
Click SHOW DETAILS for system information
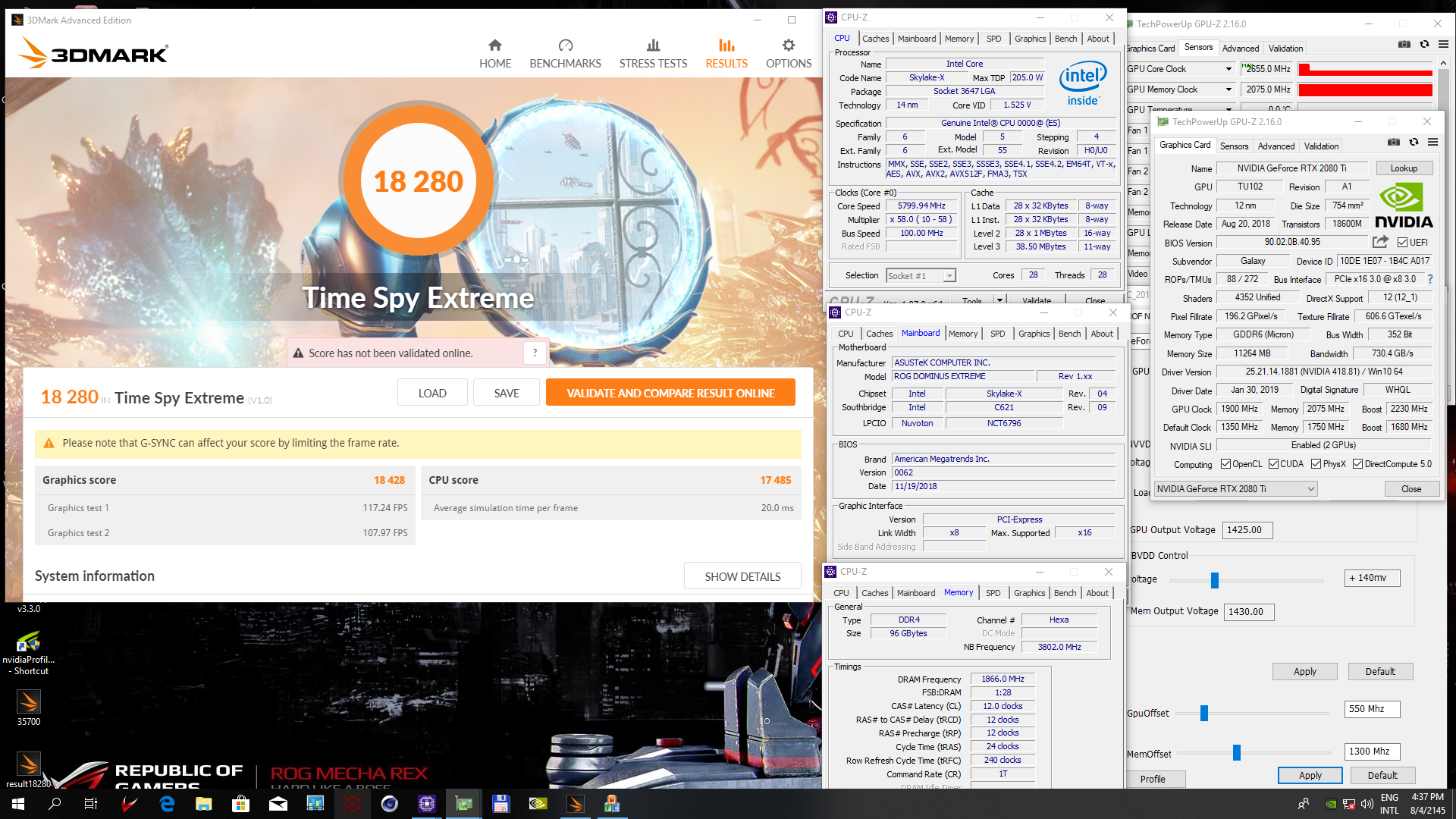pos(742,576)
